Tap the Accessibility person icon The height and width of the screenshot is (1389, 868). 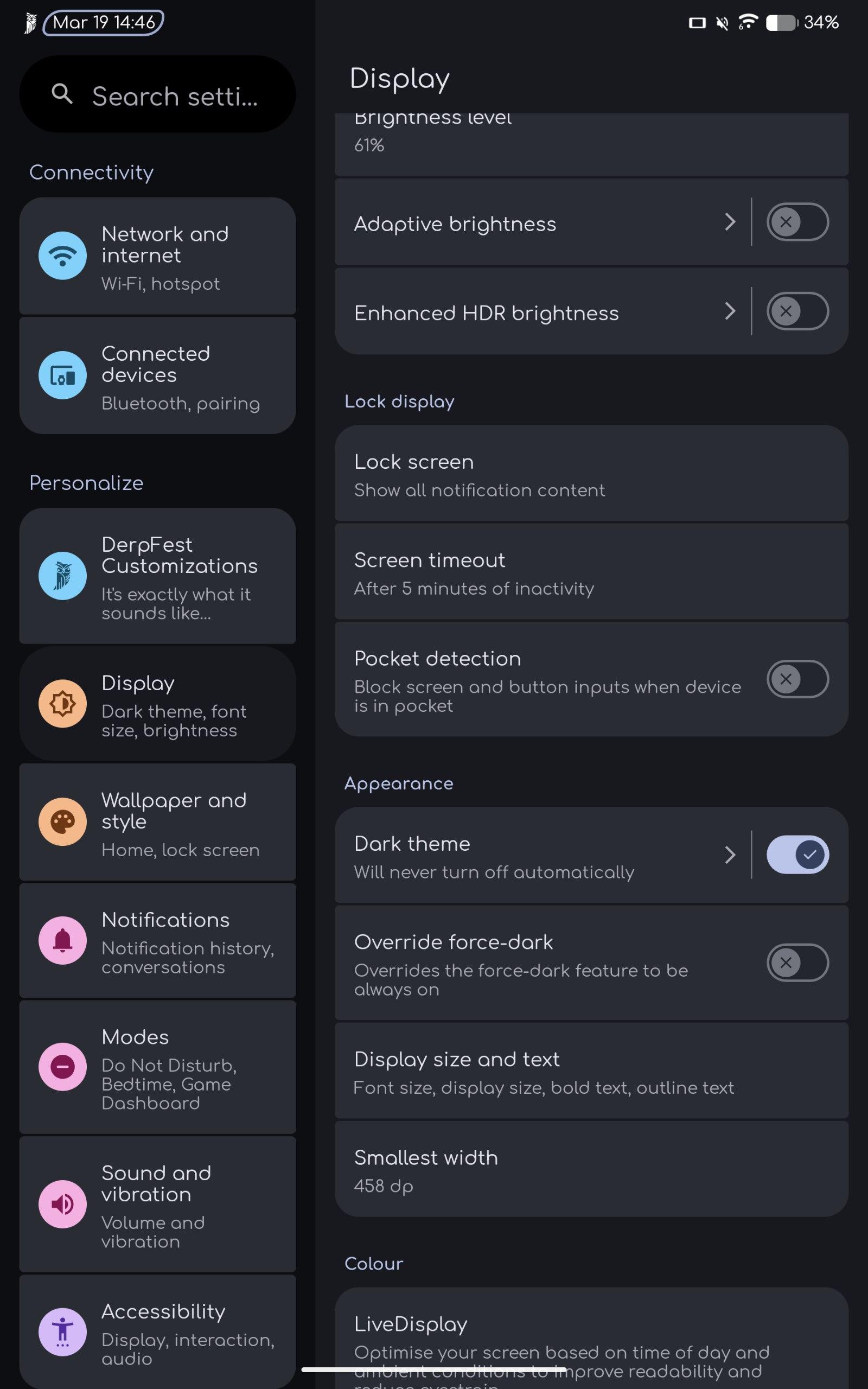coord(62,1331)
